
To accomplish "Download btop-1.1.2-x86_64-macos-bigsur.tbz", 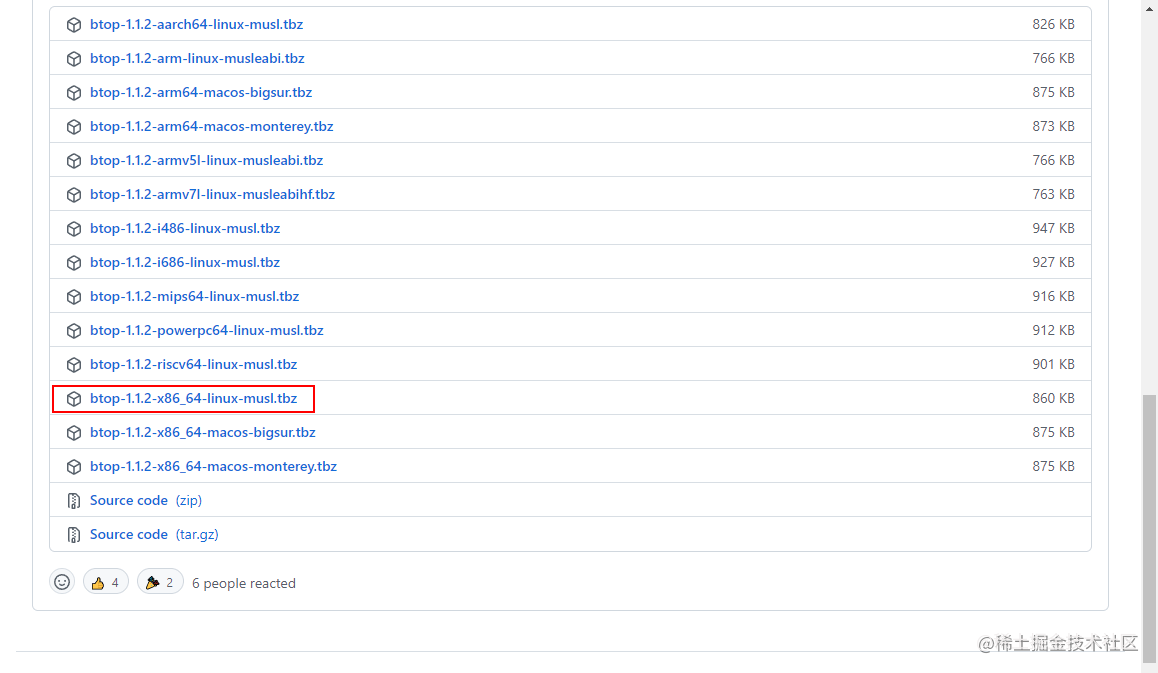I will (202, 432).
